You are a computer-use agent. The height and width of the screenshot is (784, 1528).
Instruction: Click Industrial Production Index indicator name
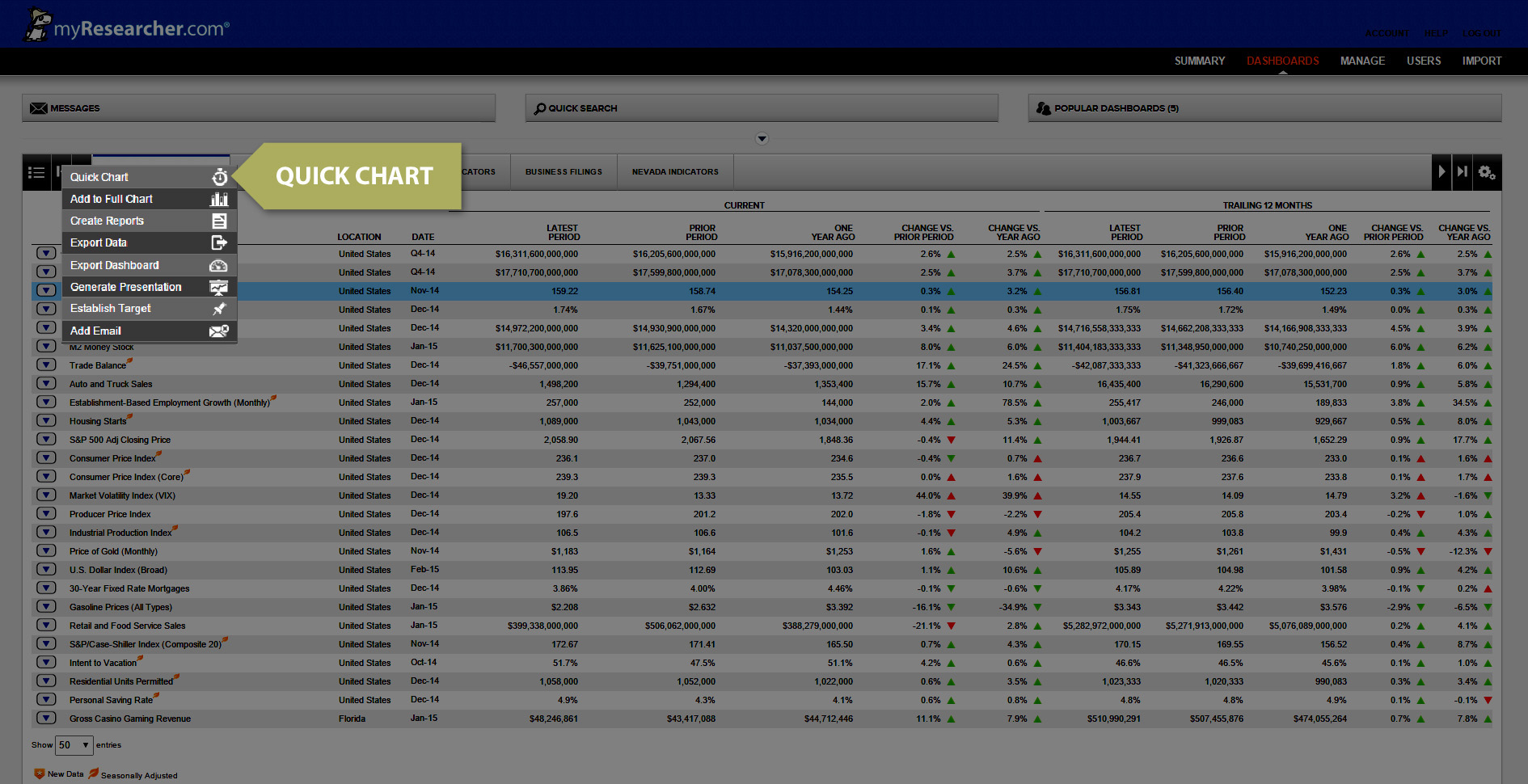point(120,533)
